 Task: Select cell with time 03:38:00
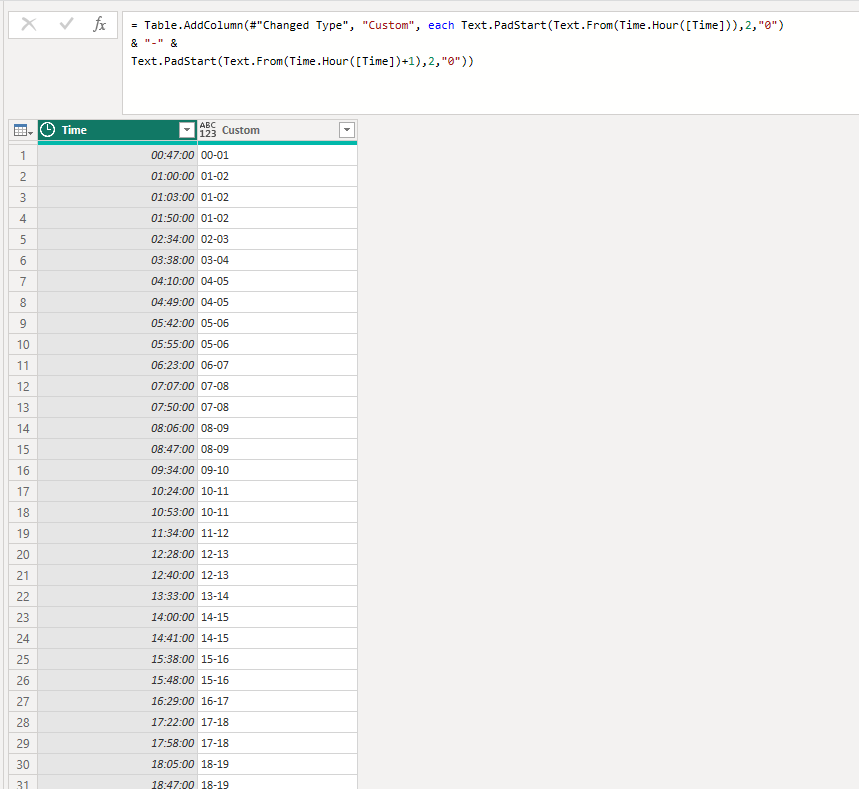click(117, 260)
